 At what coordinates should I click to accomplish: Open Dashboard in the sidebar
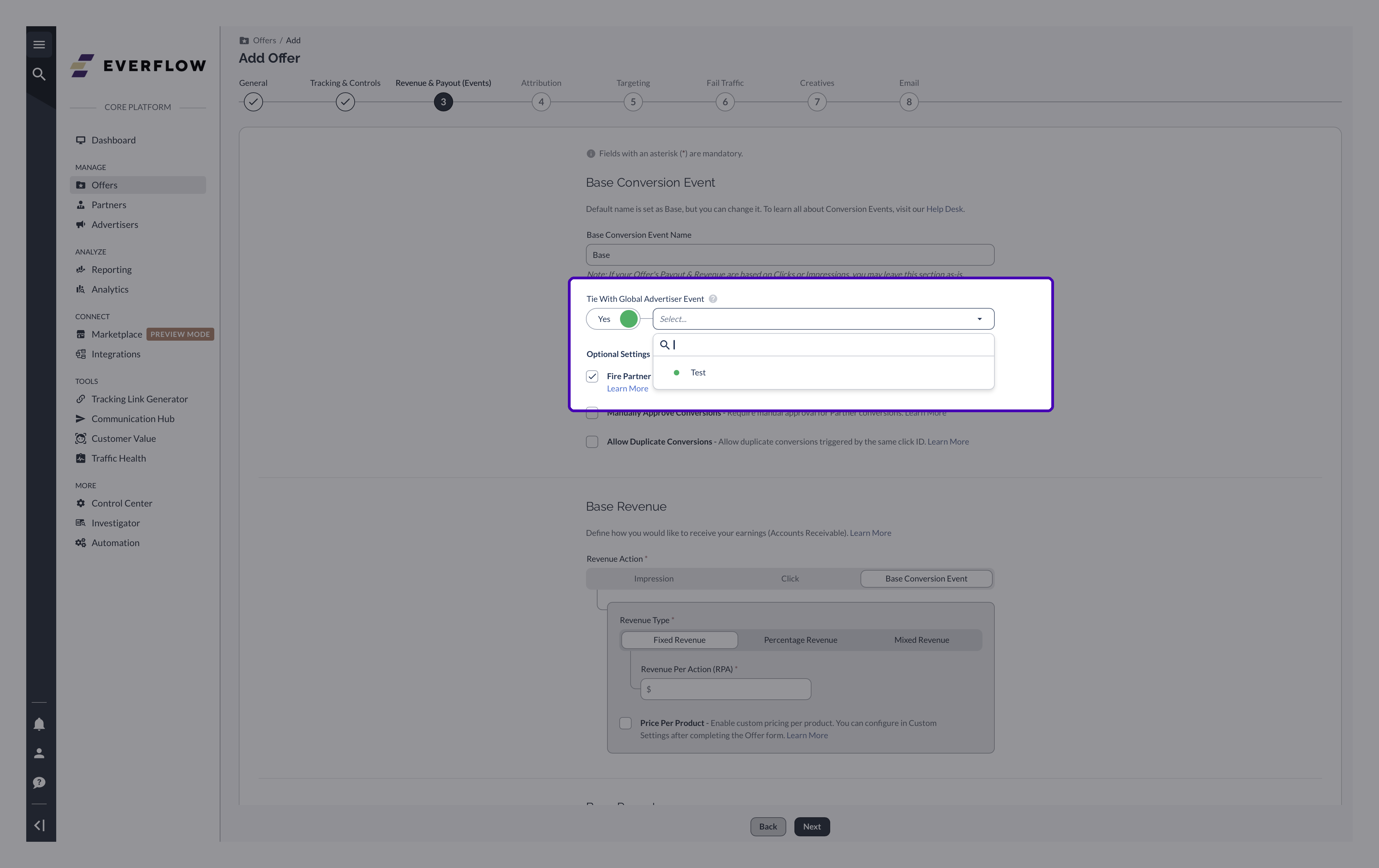click(x=138, y=140)
